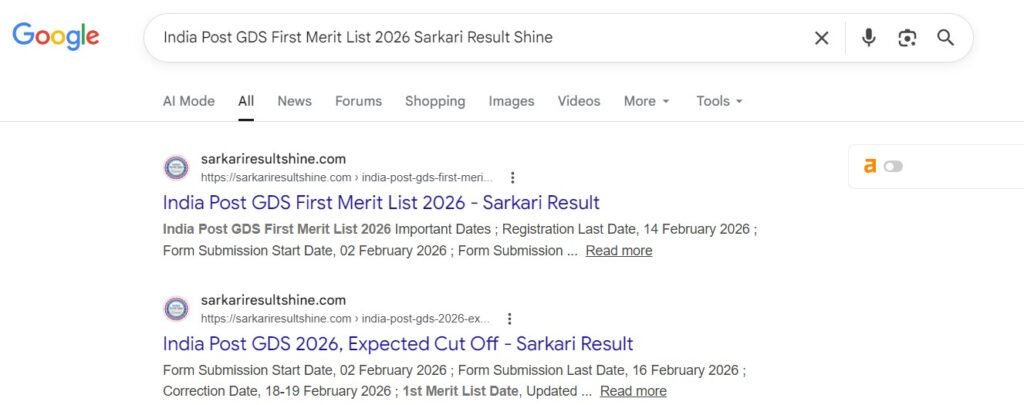Start voice search with microphone
The image size is (1024, 405).
868,38
